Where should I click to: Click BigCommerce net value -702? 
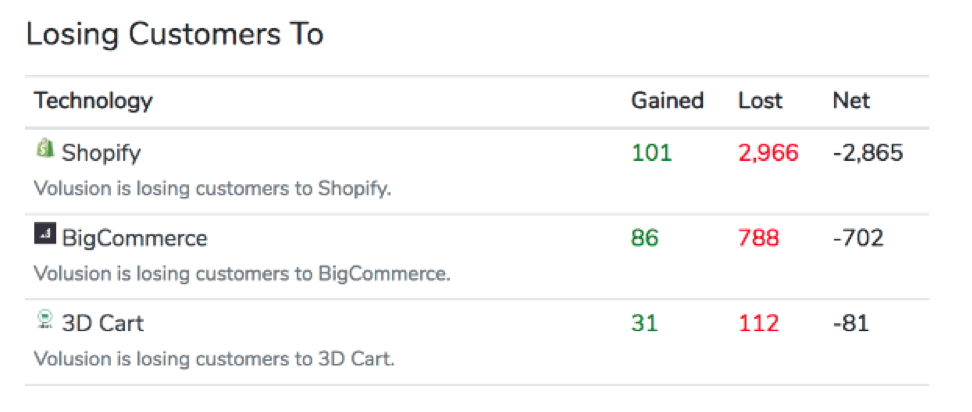[x=858, y=238]
